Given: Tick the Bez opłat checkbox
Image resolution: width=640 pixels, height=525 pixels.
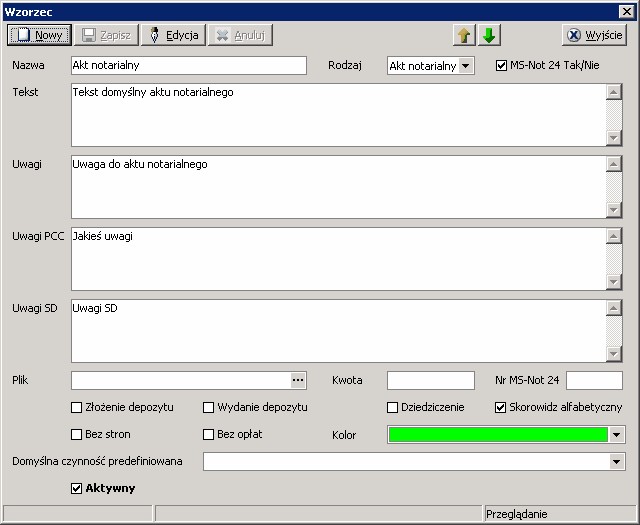Looking at the screenshot, I should click(209, 435).
